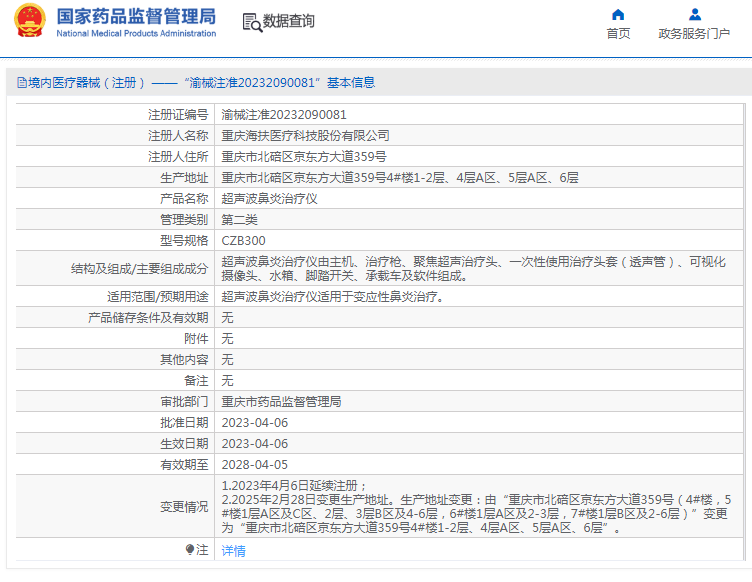752x582 pixels.
Task: Select the value 渝械注准20232090081 in table
Action: [x=284, y=115]
